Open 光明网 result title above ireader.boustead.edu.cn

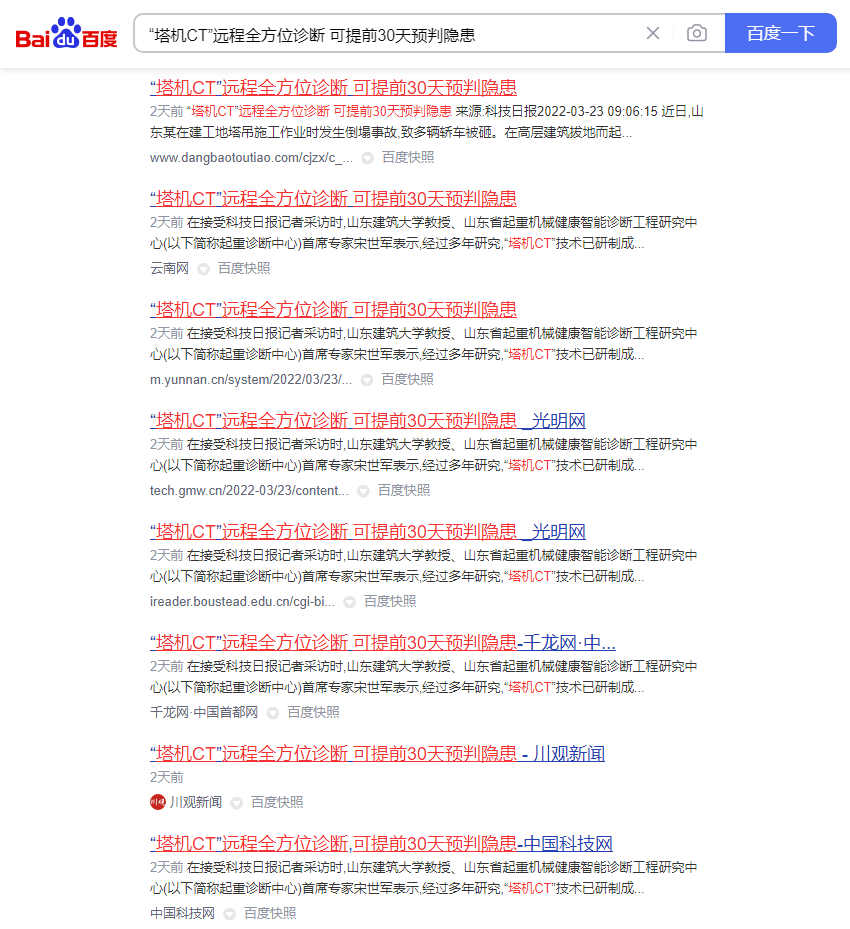tap(368, 531)
